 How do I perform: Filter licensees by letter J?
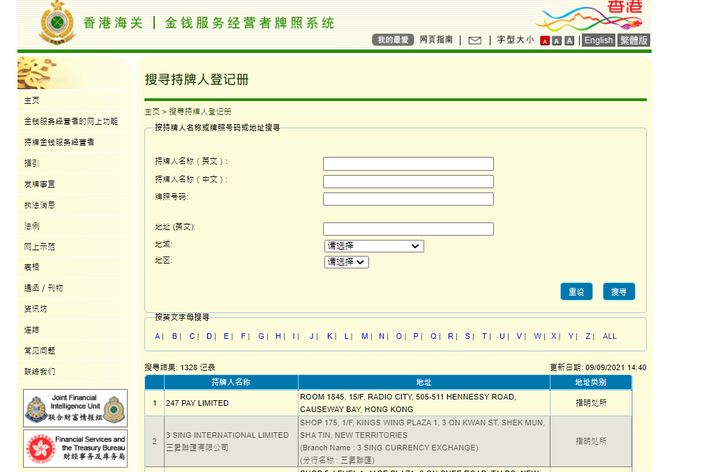pos(312,336)
